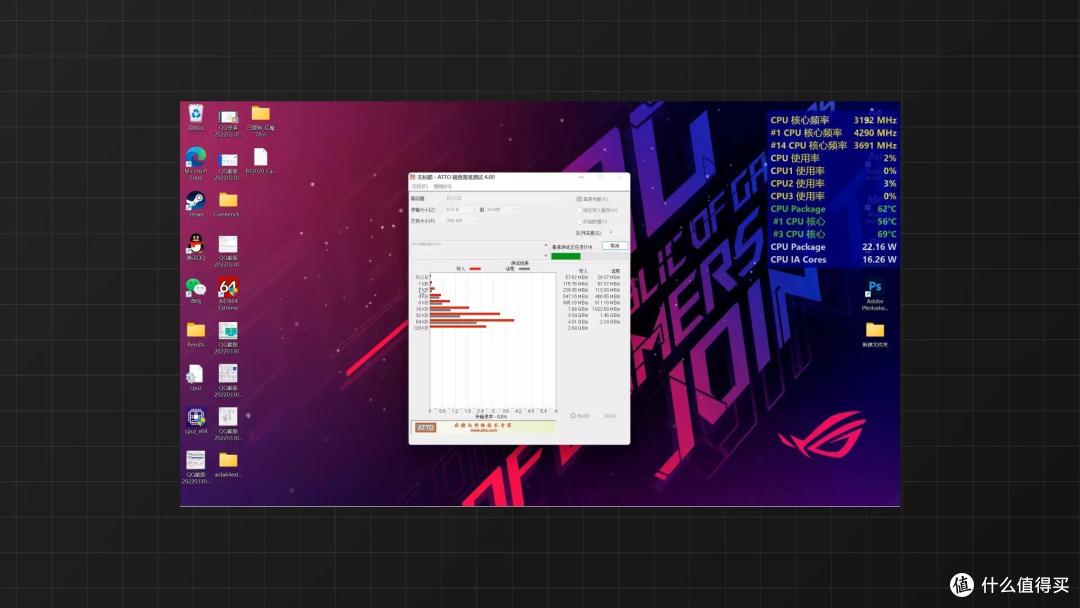Click the ATTO logo in benchmark window
Image resolution: width=1080 pixels, height=608 pixels.
[425, 428]
